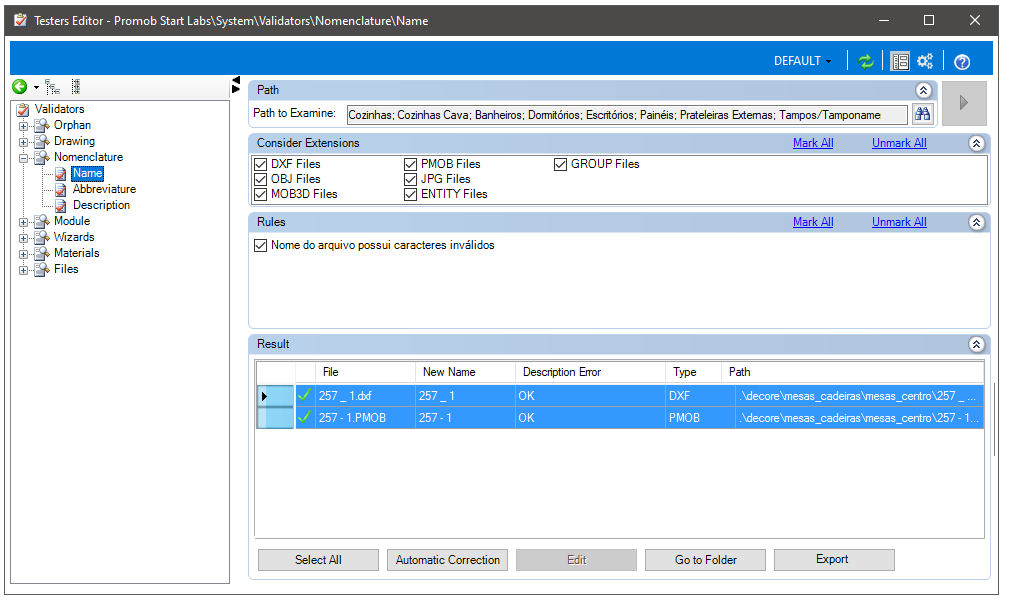Collapse the Consider Extensions section

[x=976, y=143]
